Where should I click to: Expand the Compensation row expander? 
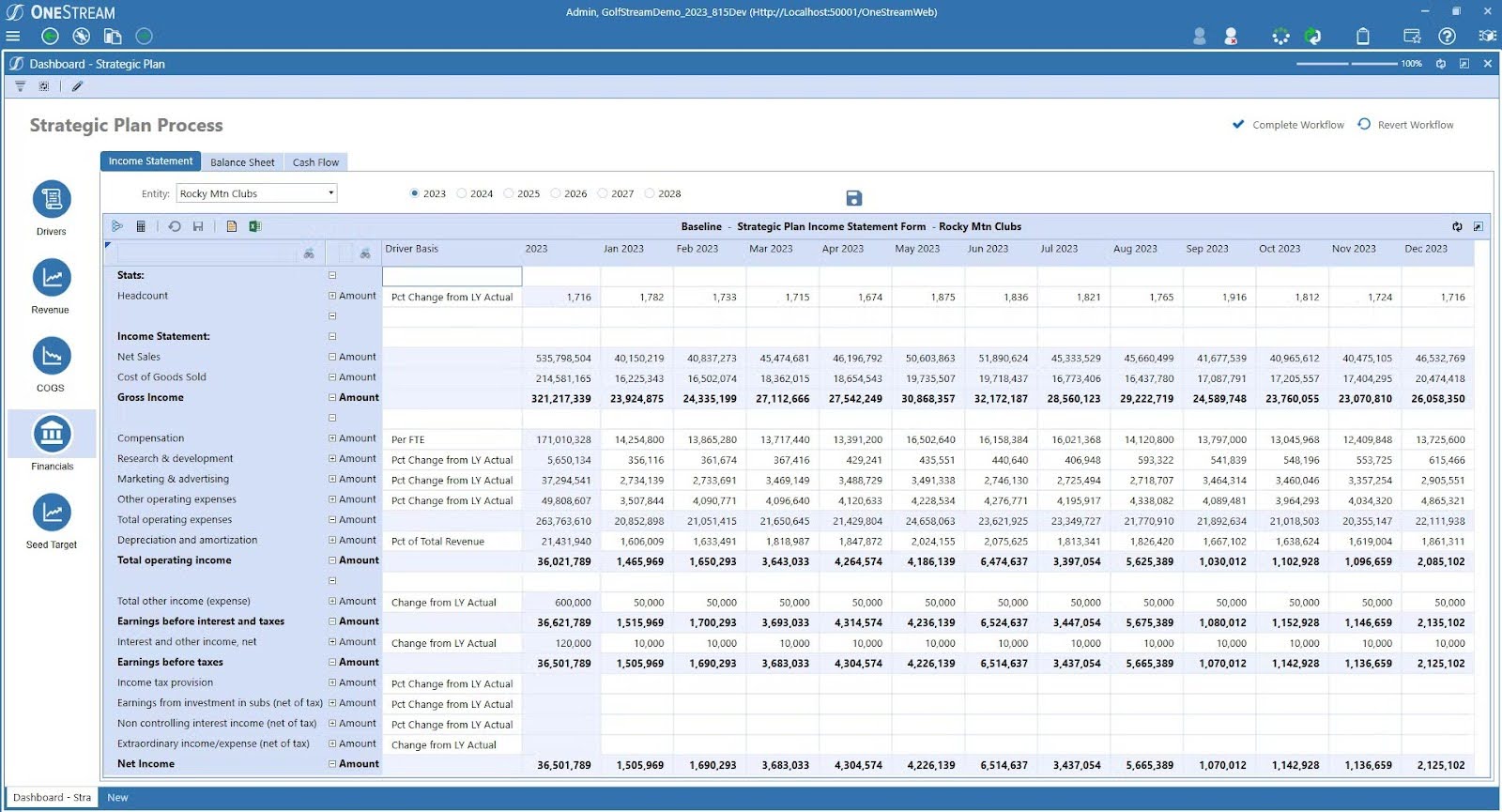332,438
